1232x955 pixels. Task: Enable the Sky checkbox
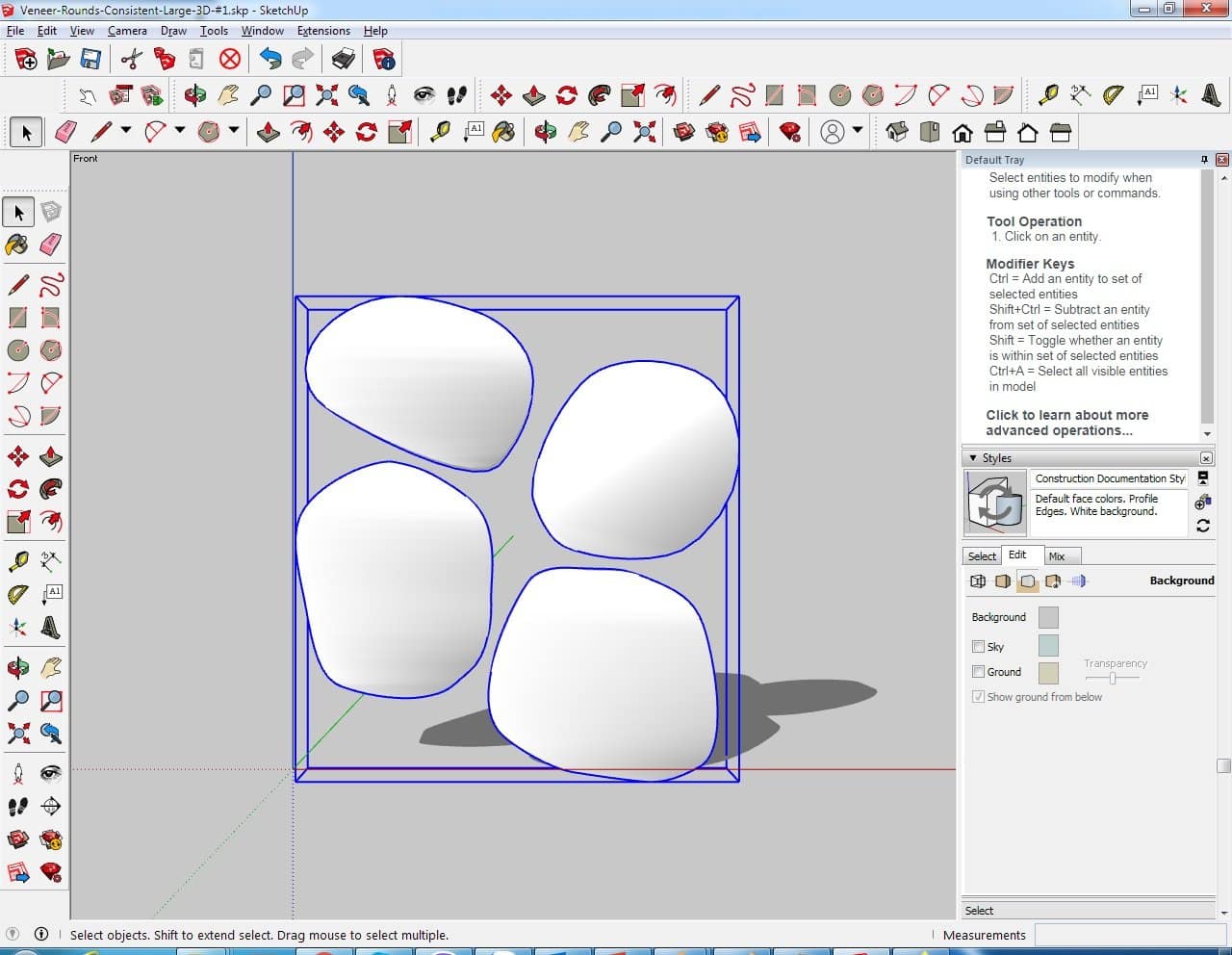(x=978, y=647)
